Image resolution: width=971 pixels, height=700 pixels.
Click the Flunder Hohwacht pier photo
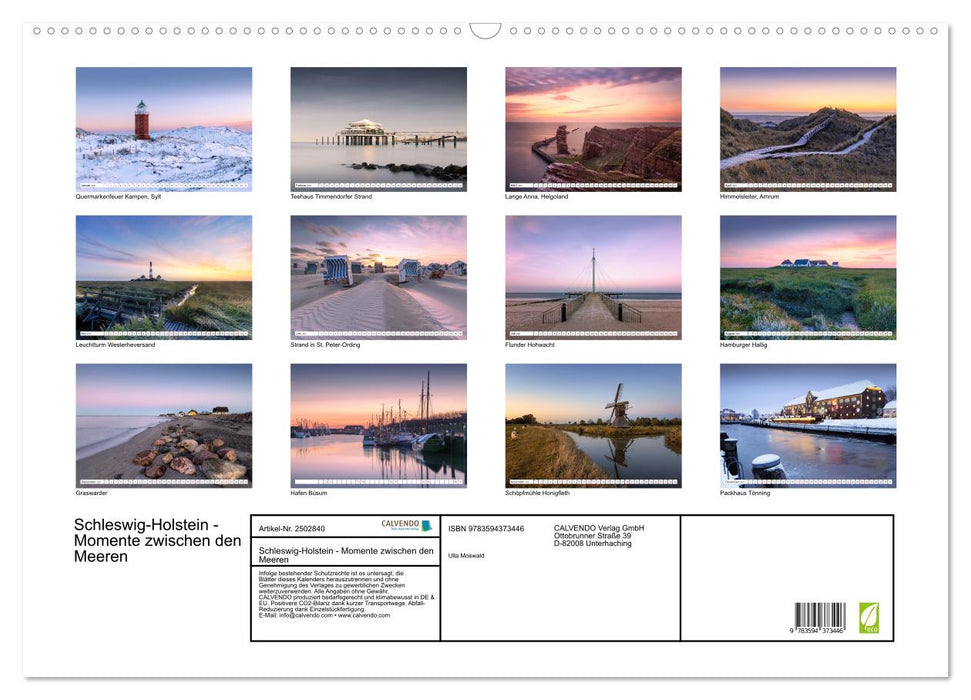pyautogui.click(x=593, y=277)
